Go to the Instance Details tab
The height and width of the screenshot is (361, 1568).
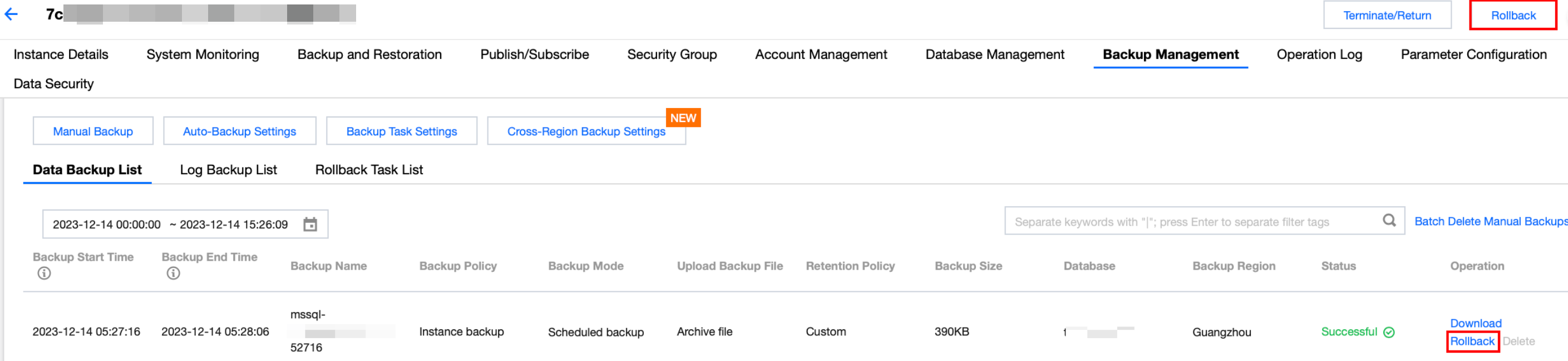[61, 54]
